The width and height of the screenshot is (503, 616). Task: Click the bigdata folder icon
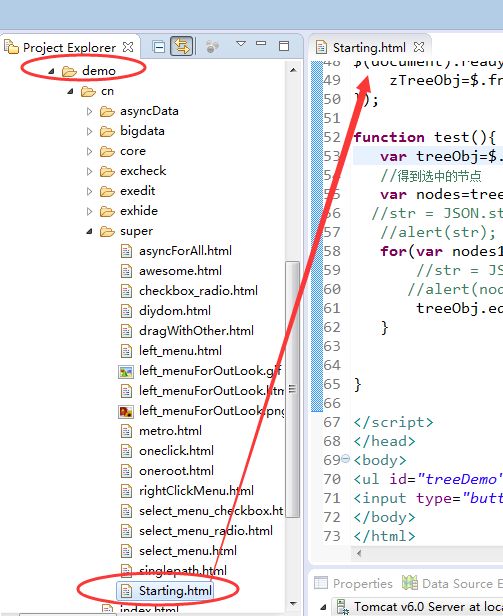(107, 132)
